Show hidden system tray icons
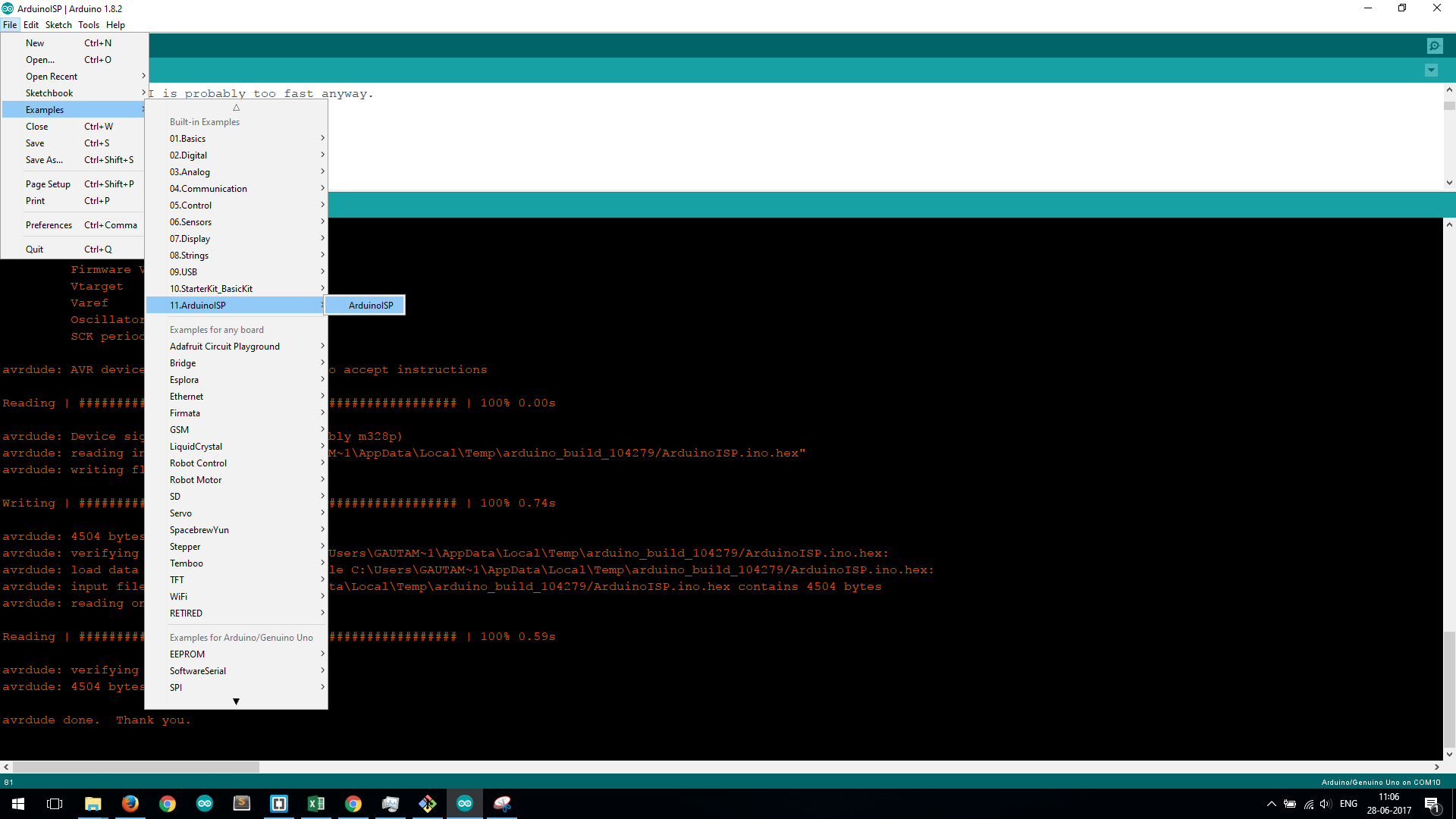This screenshot has height=819, width=1456. (1271, 804)
